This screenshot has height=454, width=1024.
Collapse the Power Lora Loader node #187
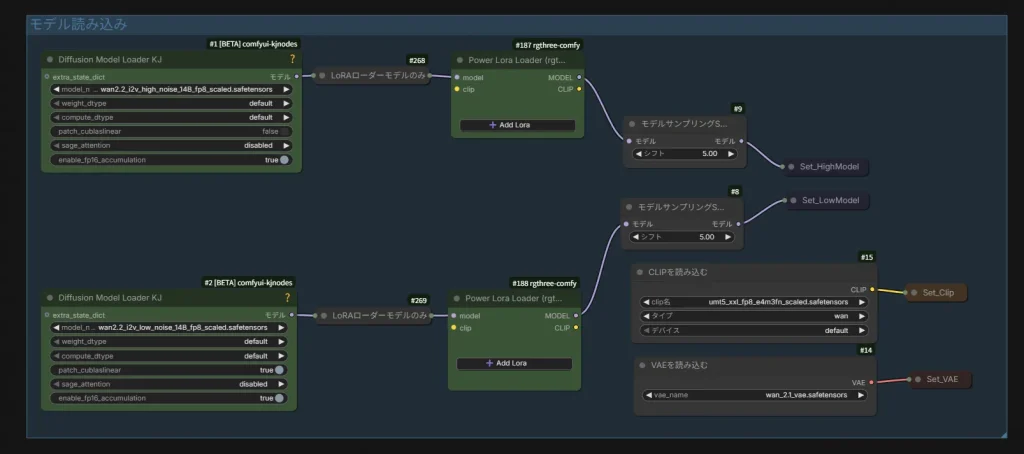point(460,60)
